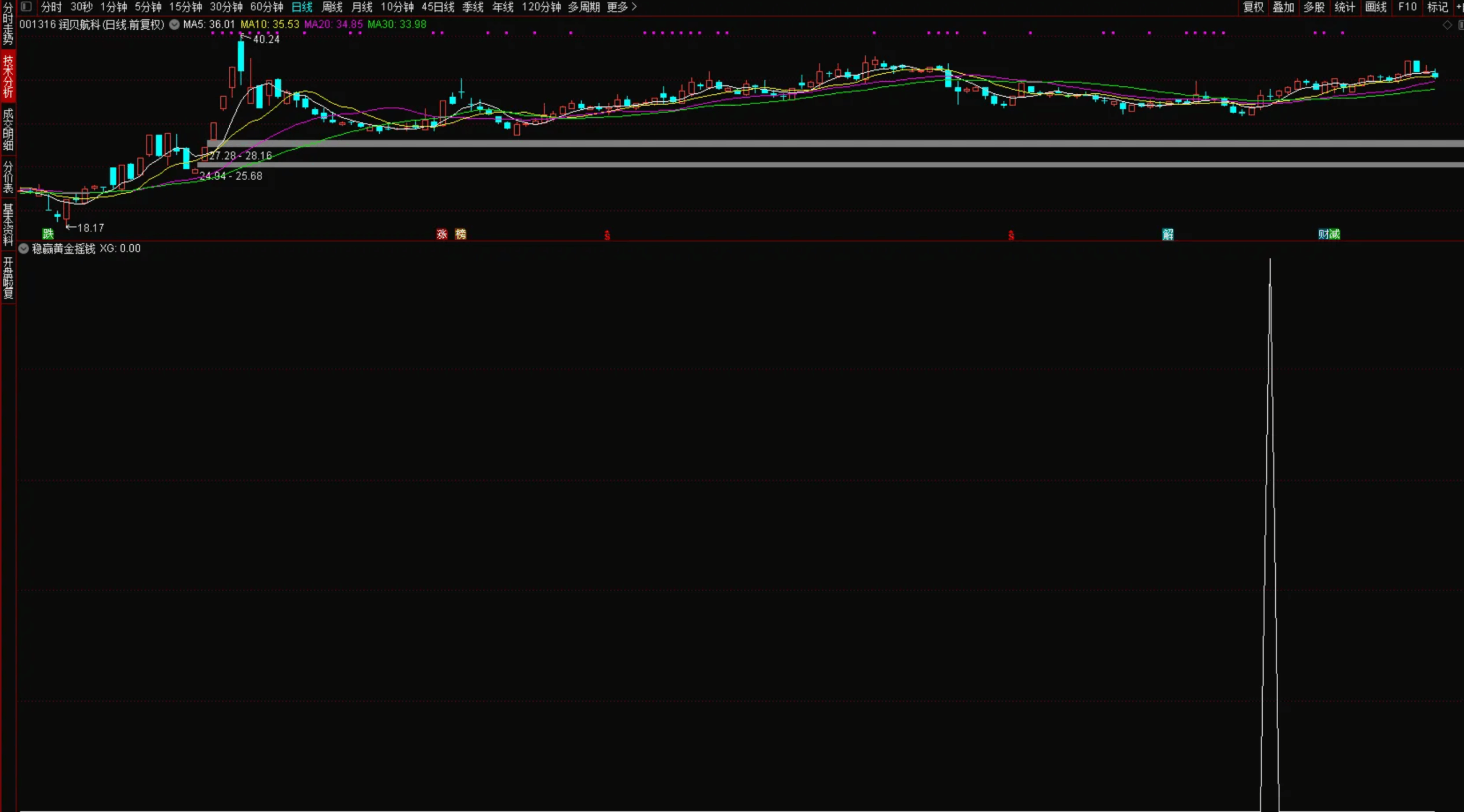This screenshot has width=1464, height=812.
Task: Enable the 画线 drawing tools
Action: tap(1375, 7)
